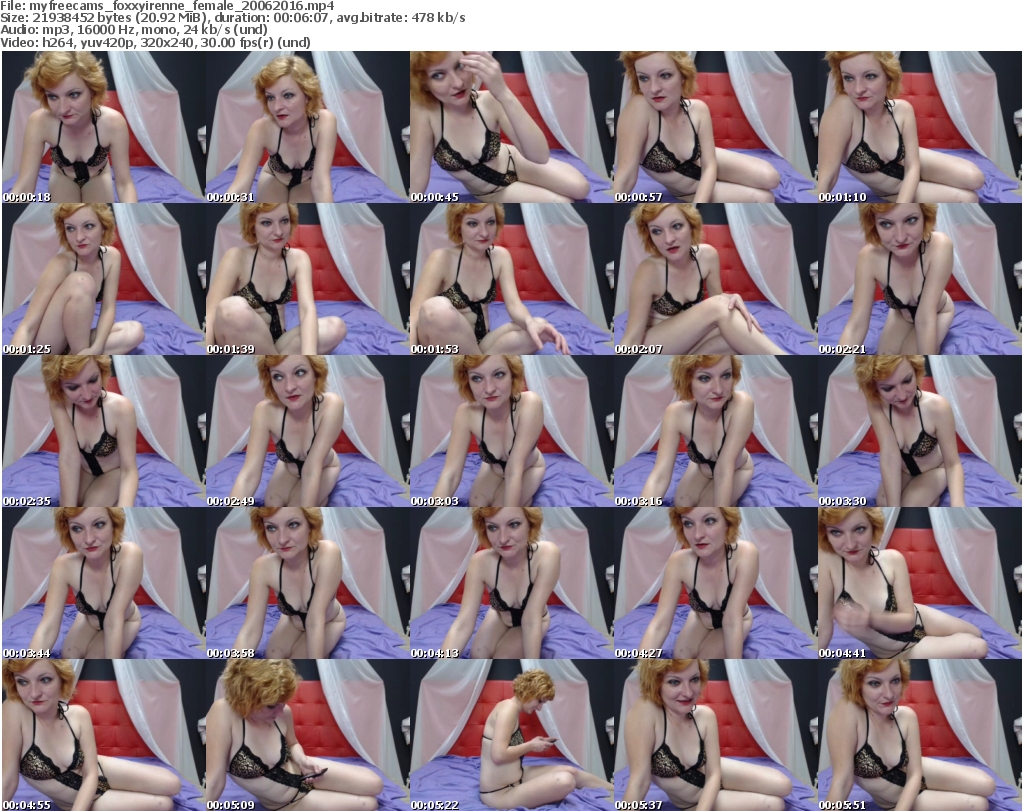Click the 'File:' name line in header

click(167, 6)
